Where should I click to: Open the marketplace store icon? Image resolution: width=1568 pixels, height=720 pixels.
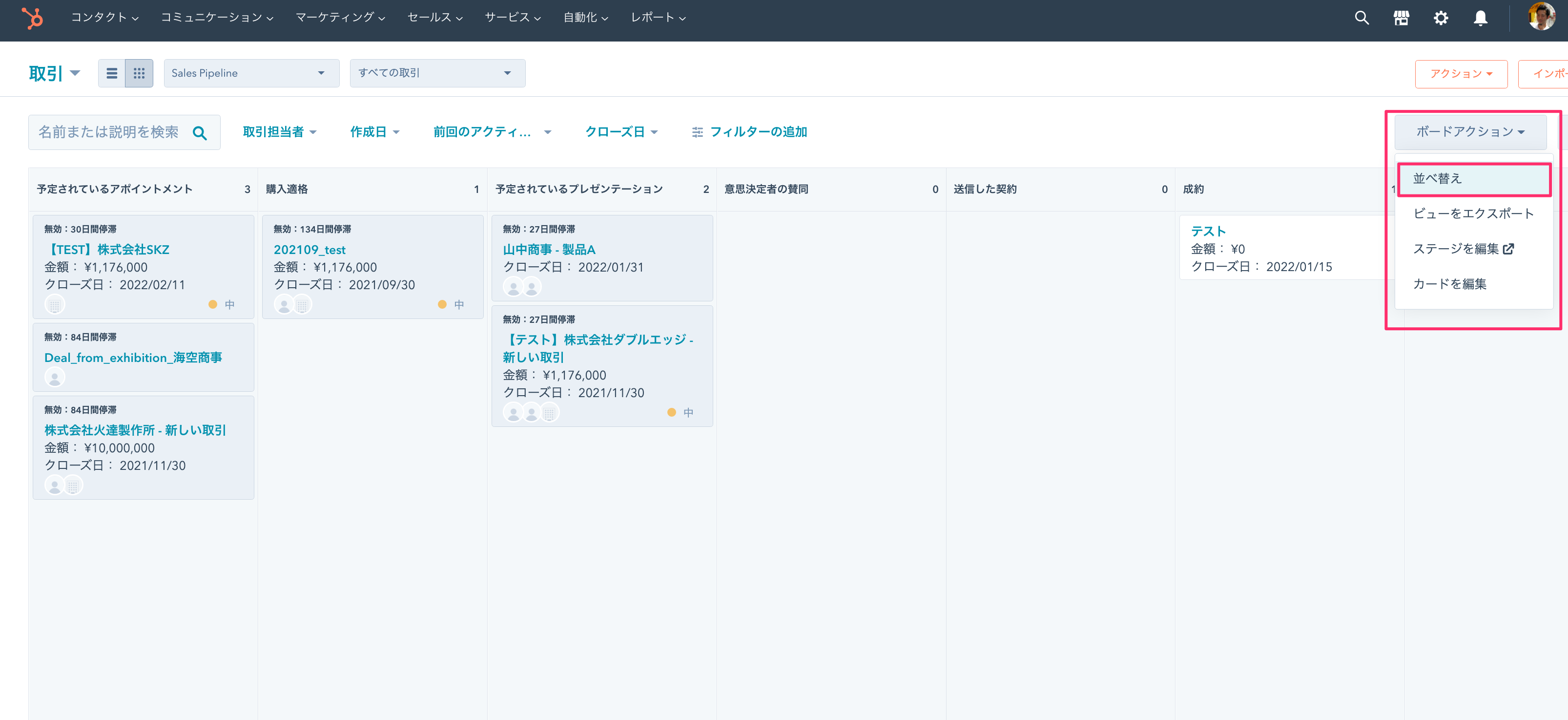pos(1401,18)
